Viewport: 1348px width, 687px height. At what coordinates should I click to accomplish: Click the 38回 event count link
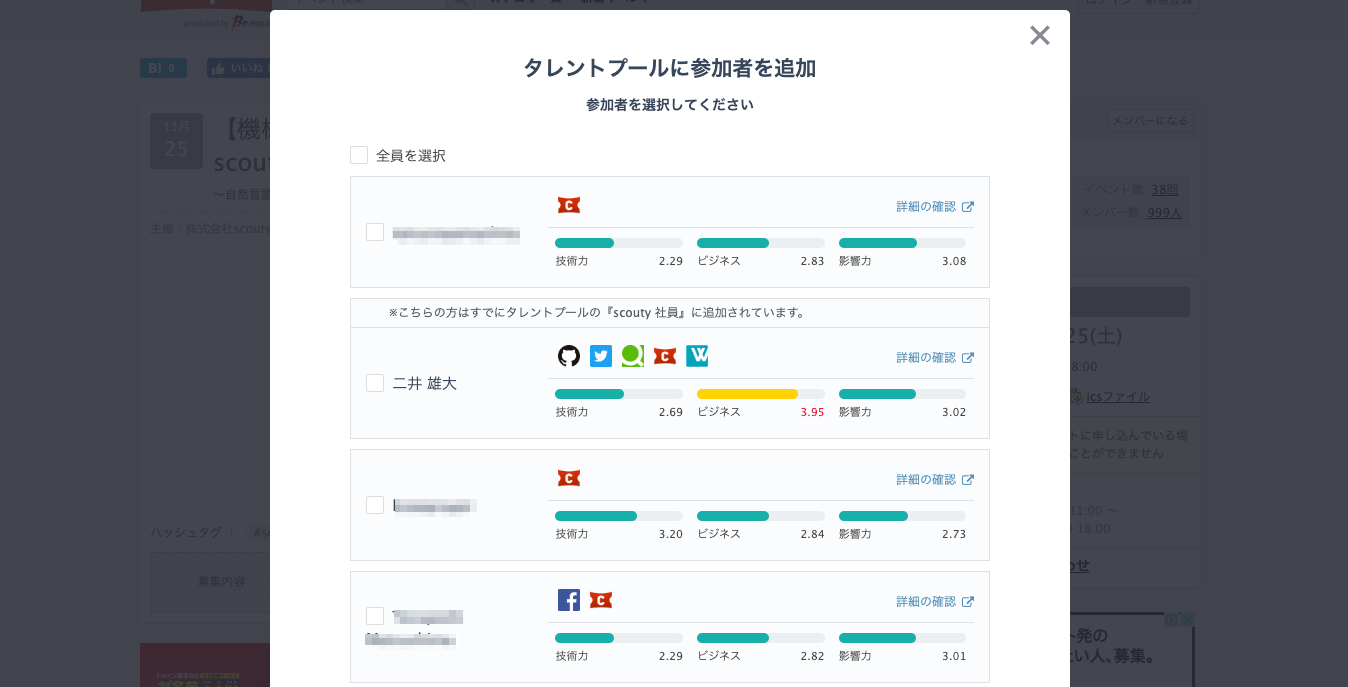pos(1164,189)
